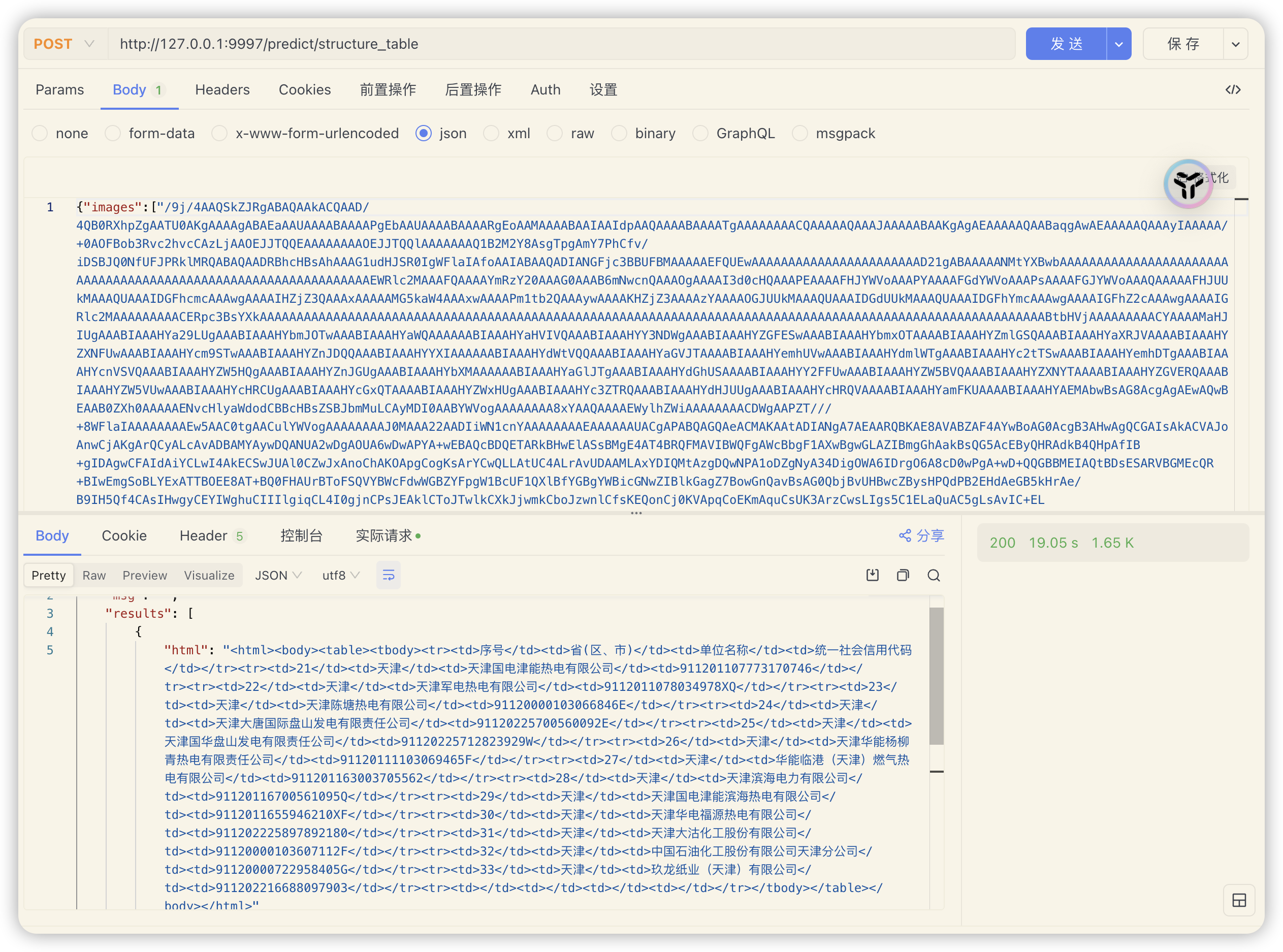Screen dimensions: 1283x952
Task: Select the GraphQL body option
Action: pos(700,133)
